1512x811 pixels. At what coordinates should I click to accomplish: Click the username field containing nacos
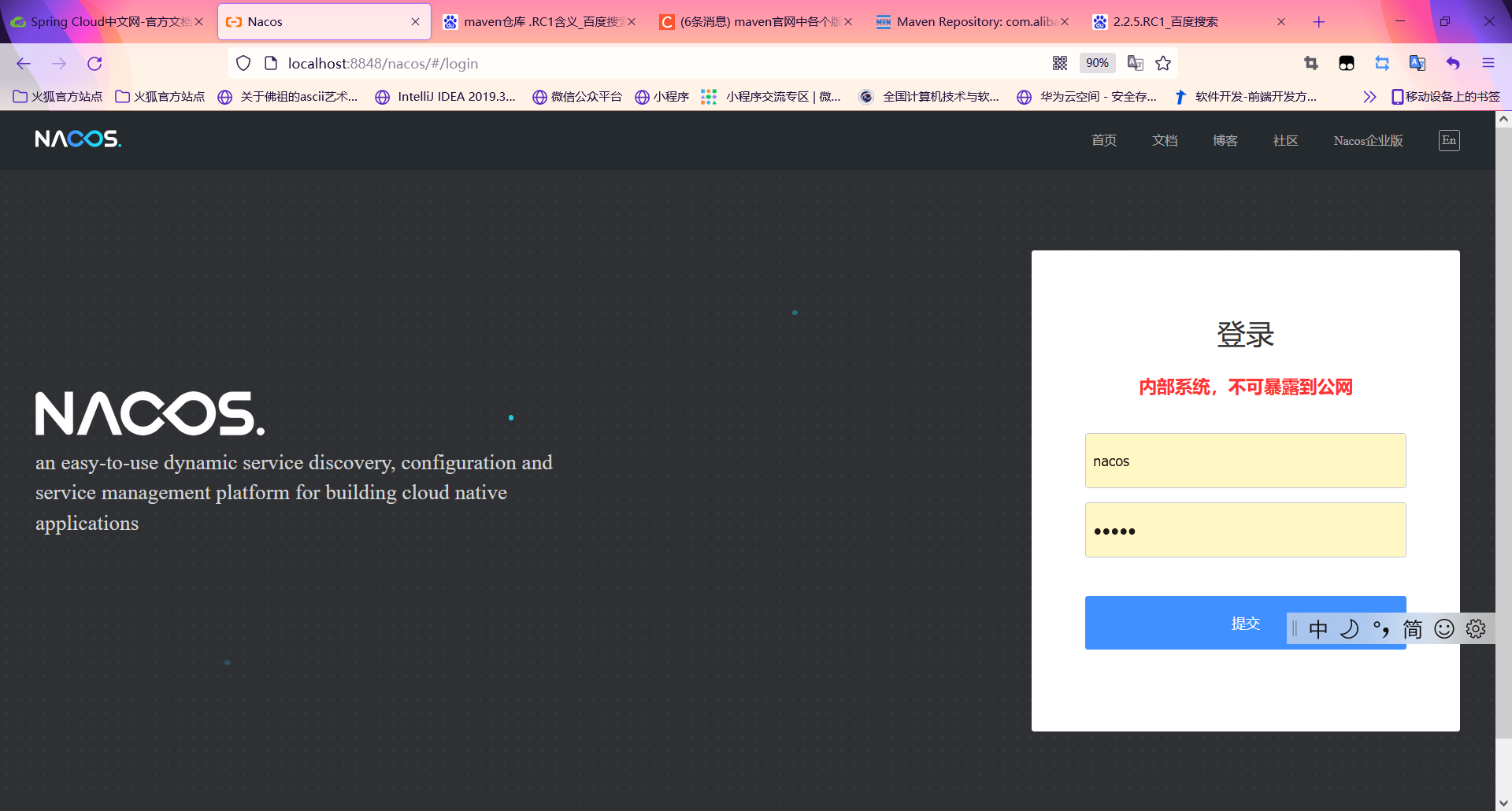coord(1246,461)
